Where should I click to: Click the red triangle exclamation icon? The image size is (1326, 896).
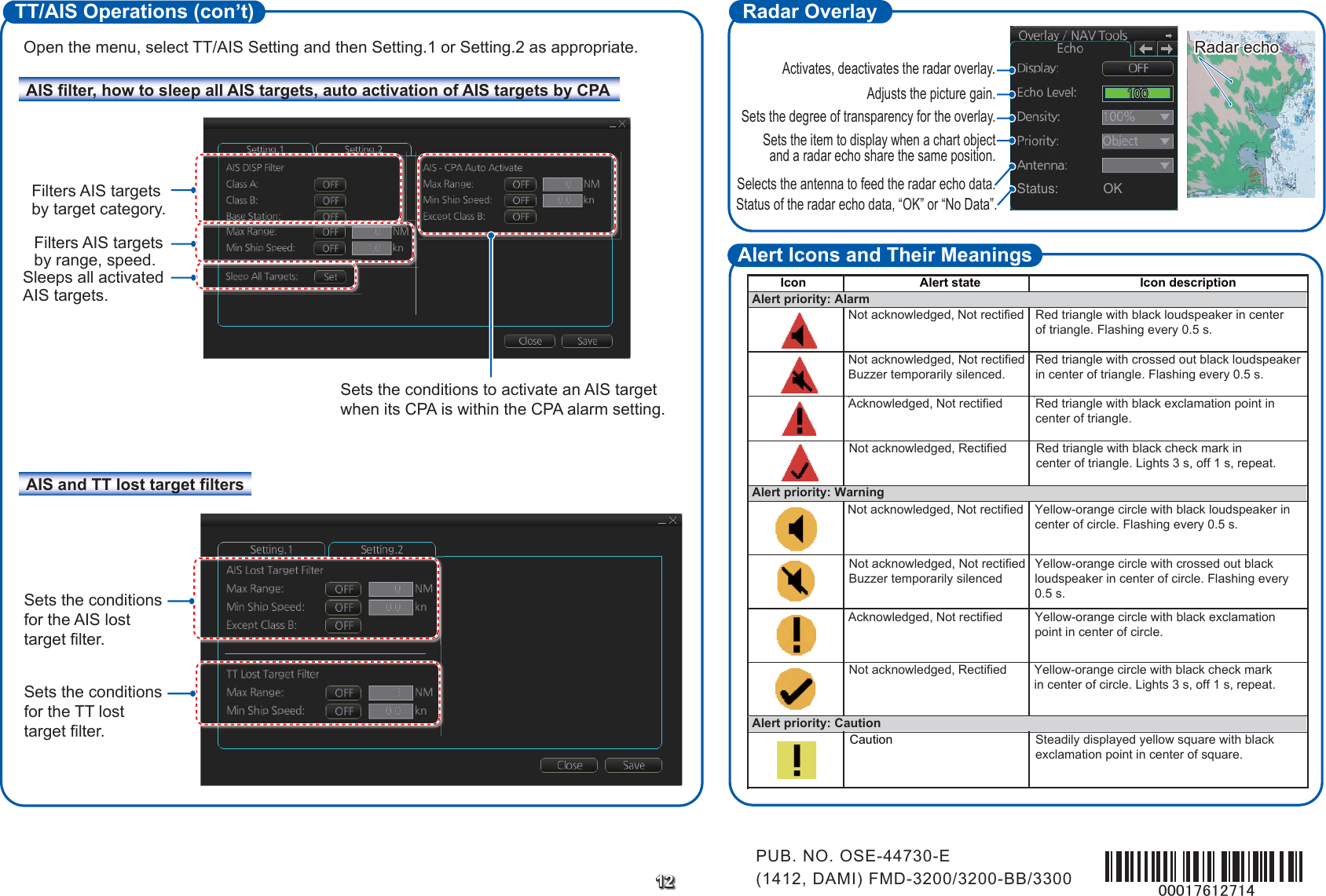click(x=799, y=419)
